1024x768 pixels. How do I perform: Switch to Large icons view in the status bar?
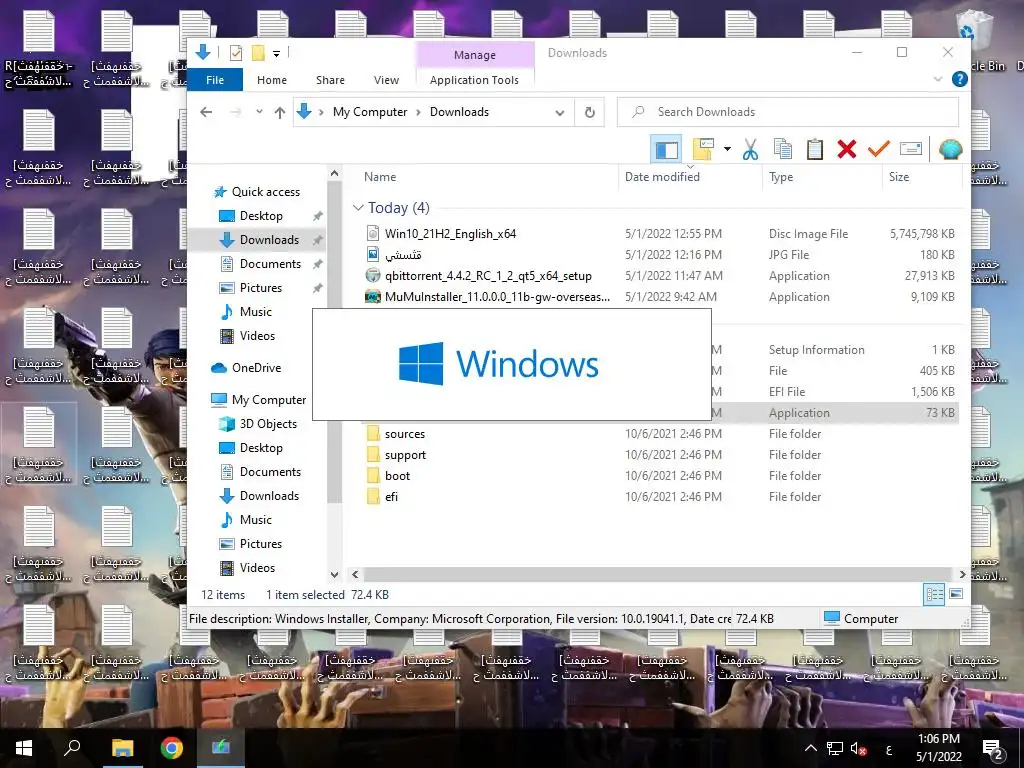956,594
